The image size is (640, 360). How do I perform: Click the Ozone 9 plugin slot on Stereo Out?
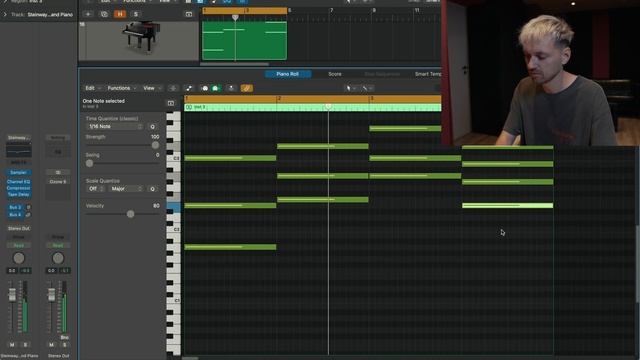[58, 182]
